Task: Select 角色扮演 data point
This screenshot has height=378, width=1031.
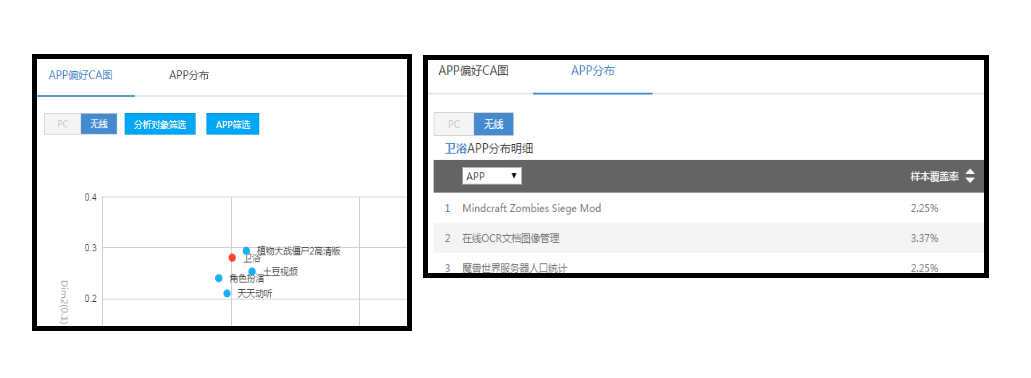Action: (219, 278)
